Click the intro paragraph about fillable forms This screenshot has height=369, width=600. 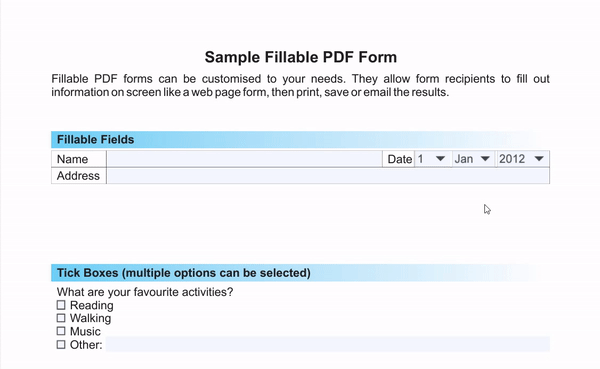(300, 85)
